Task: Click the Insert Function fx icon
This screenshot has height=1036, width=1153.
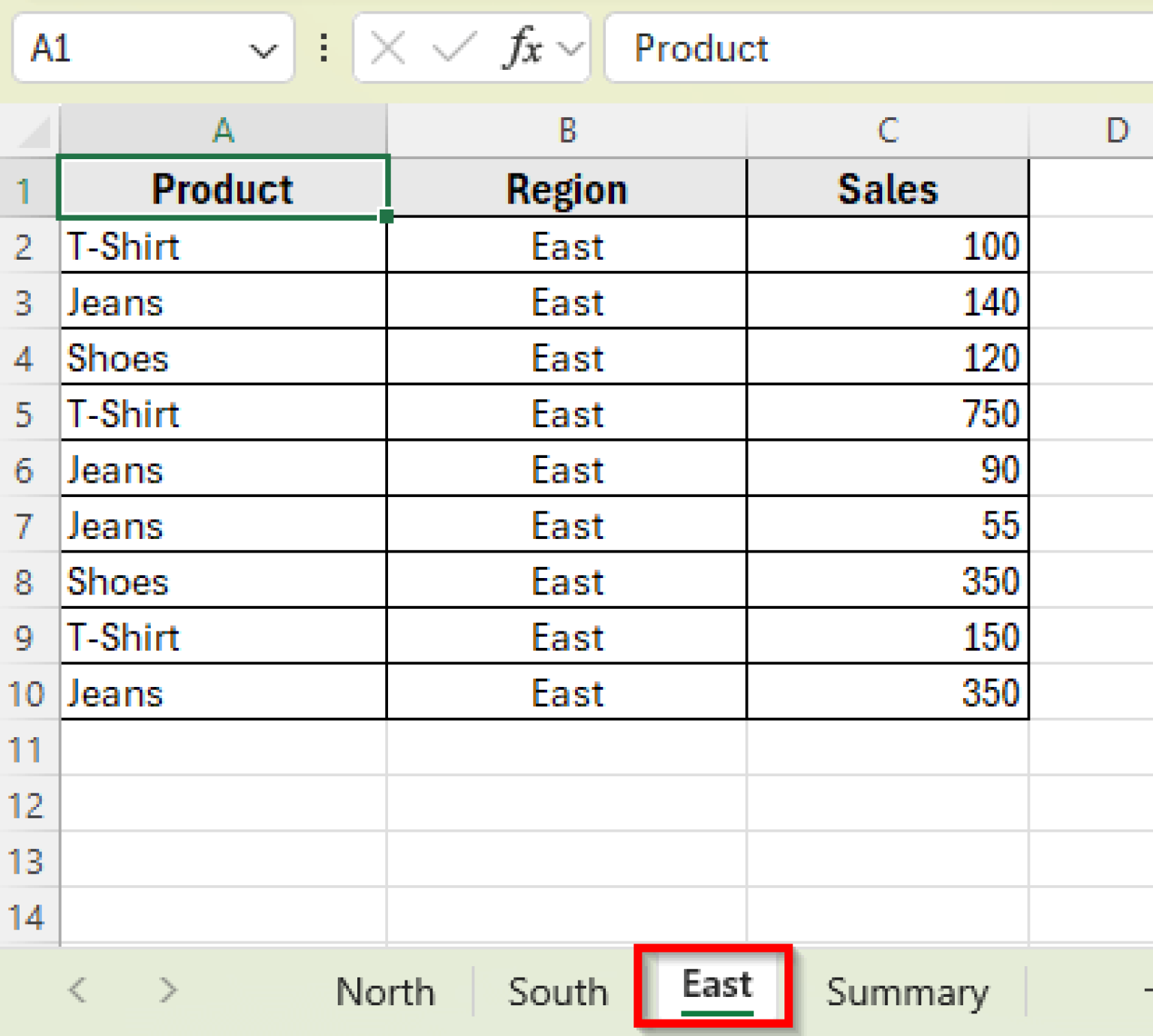Action: coord(524,48)
